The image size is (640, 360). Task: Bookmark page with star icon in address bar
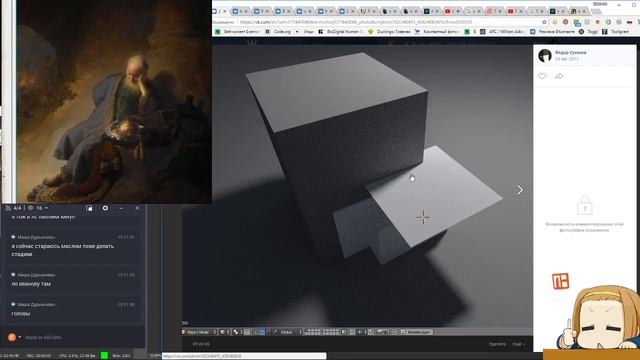pos(544,22)
